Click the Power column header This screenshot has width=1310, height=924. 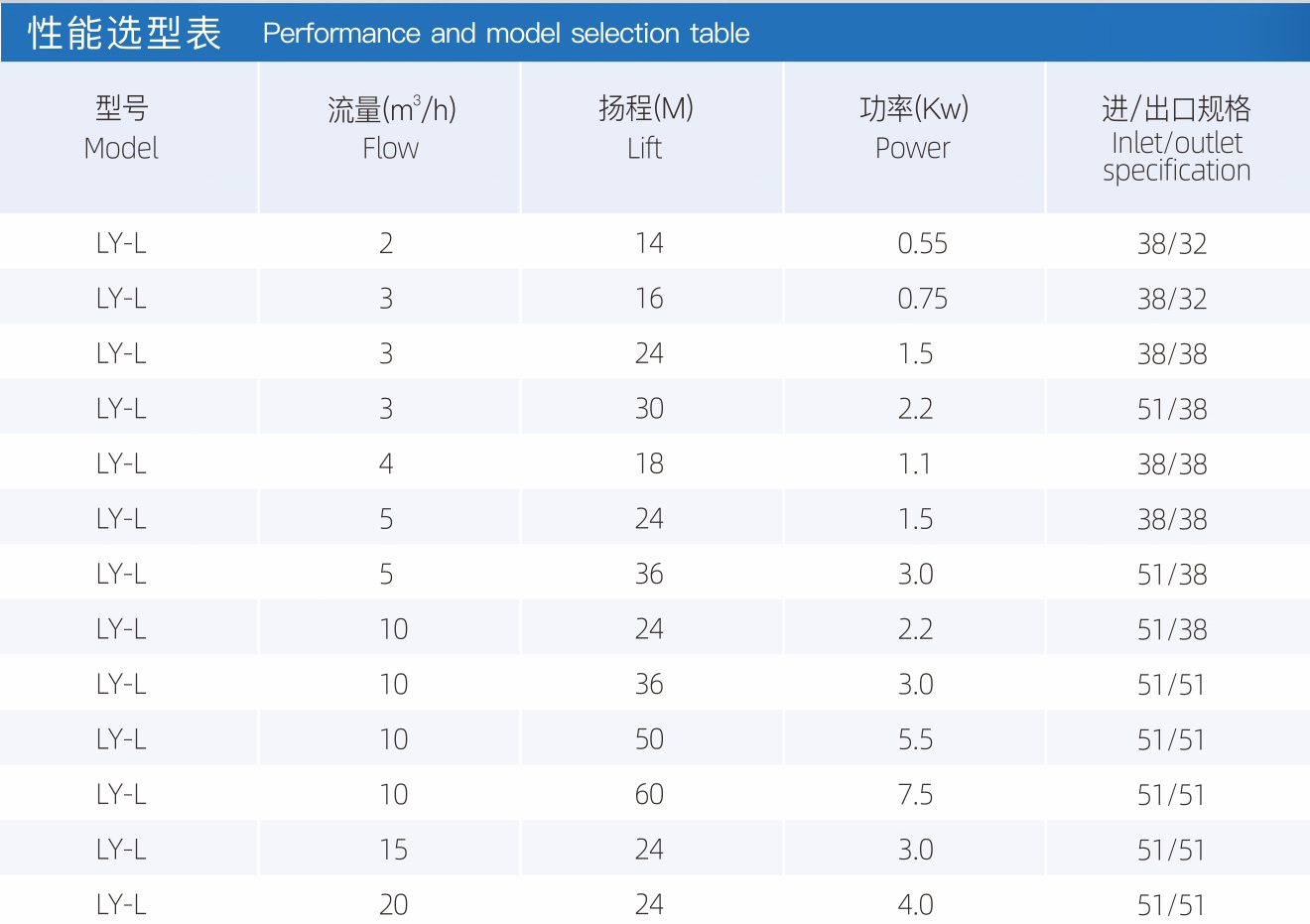point(913,128)
